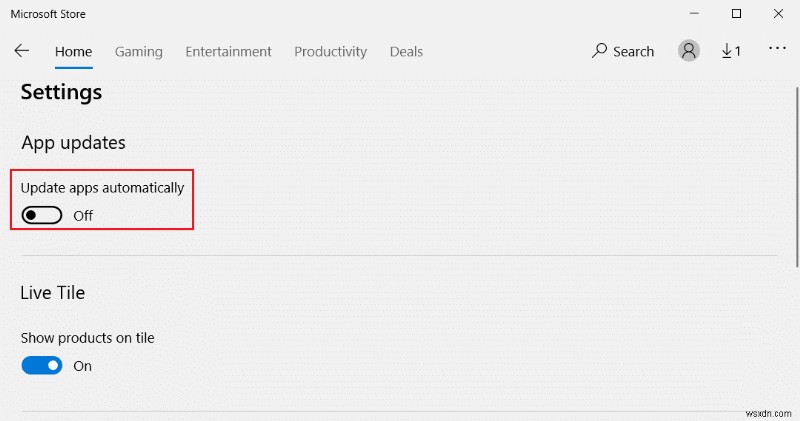The width and height of the screenshot is (800, 421).
Task: Turn on Update apps automatically switch
Action: tap(42, 215)
